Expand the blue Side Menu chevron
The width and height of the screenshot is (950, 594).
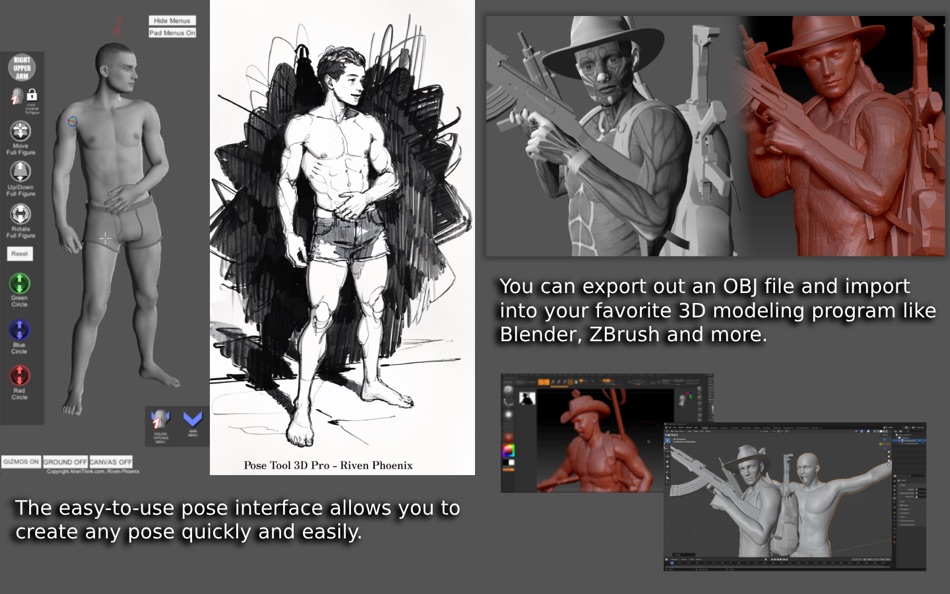coord(191,419)
